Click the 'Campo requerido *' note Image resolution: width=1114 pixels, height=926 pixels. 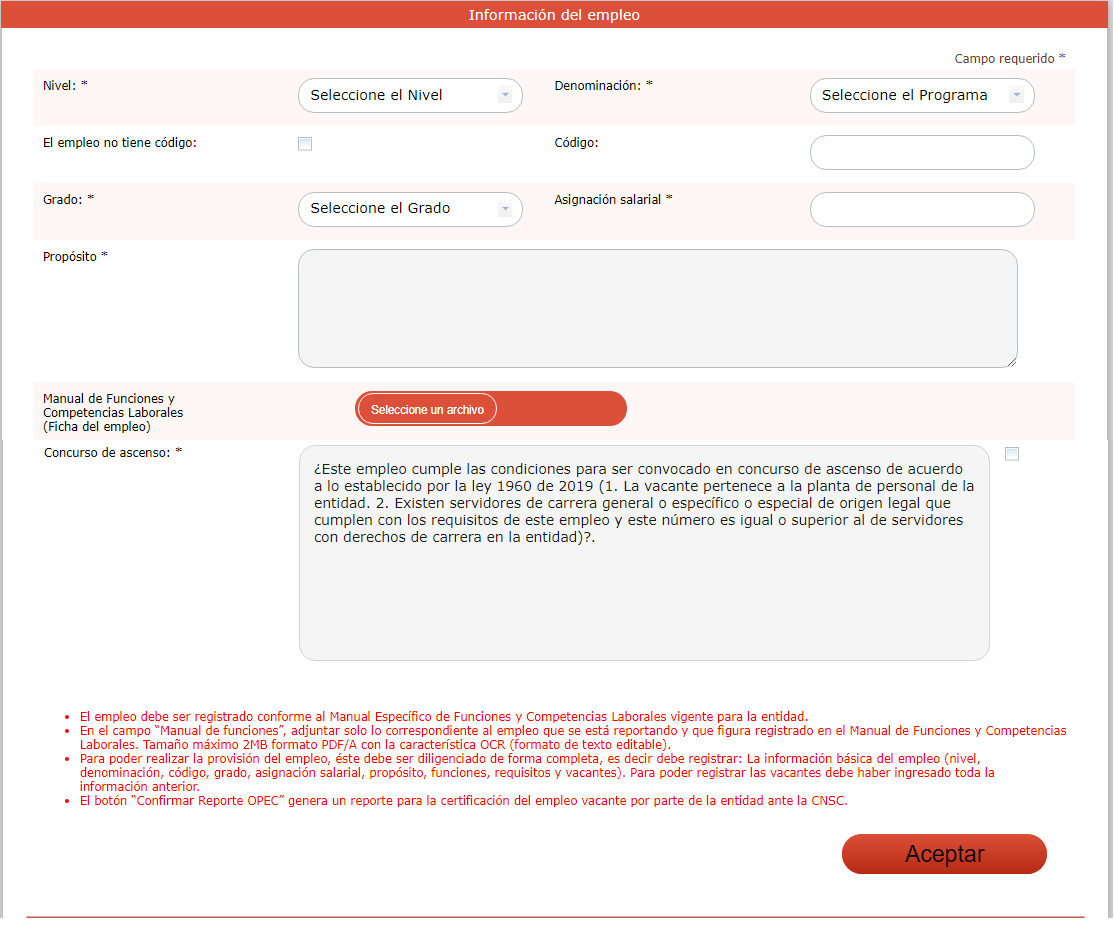(x=1009, y=59)
